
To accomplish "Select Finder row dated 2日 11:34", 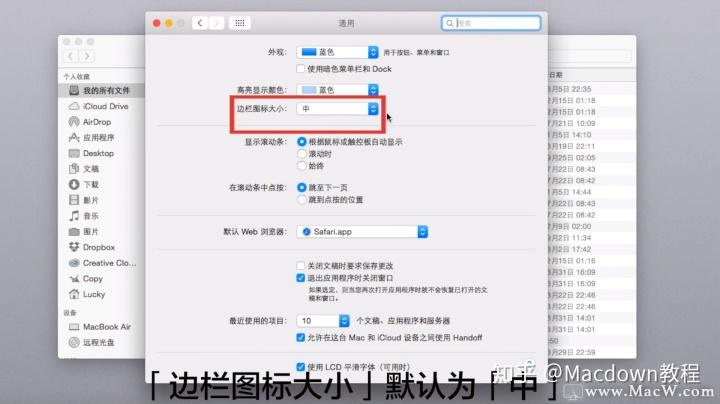I will pos(592,238).
